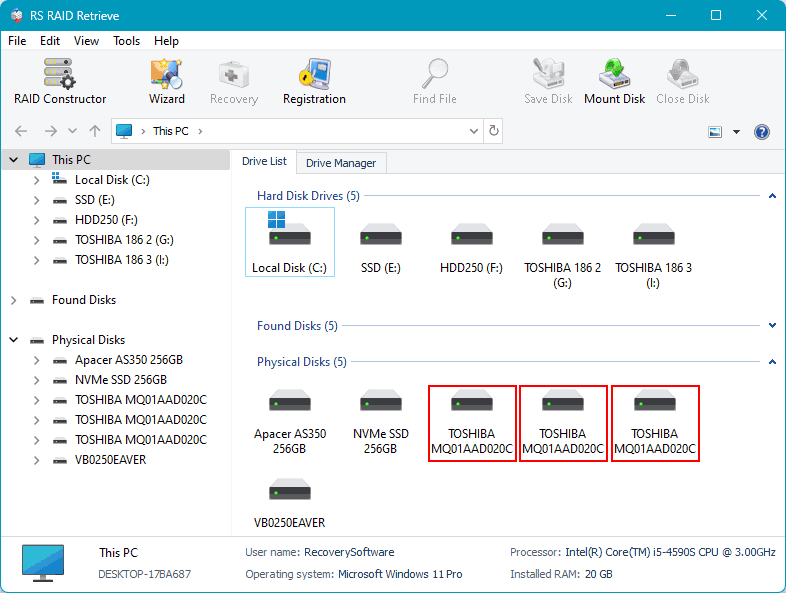
Task: Select HDD250 (F:) in the tree
Action: coord(106,220)
